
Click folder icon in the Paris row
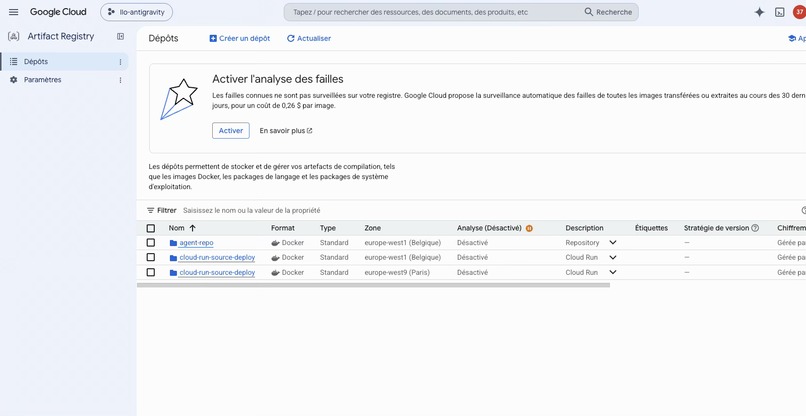(173, 273)
